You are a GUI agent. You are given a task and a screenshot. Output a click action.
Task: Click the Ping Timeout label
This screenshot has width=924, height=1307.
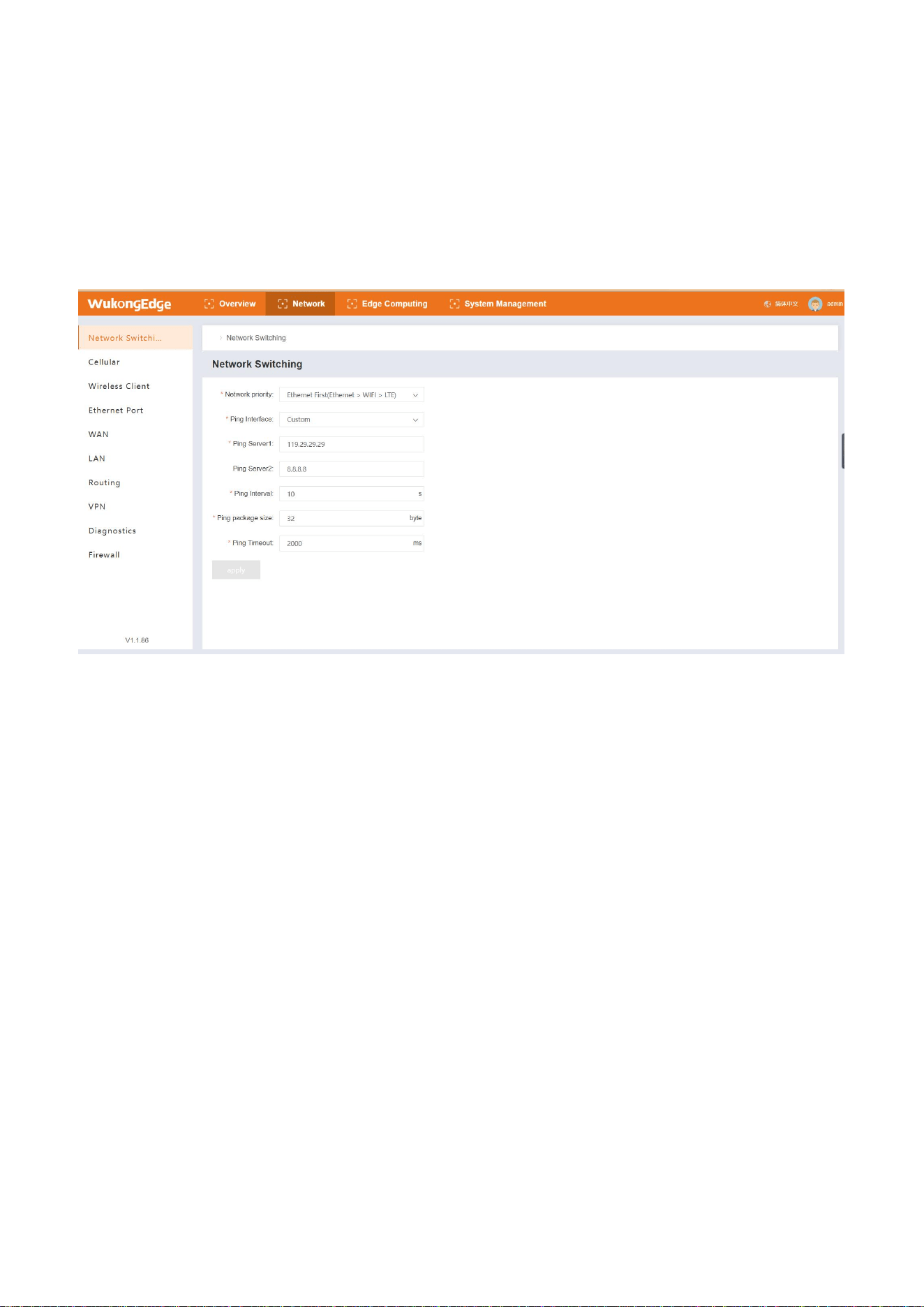(253, 543)
